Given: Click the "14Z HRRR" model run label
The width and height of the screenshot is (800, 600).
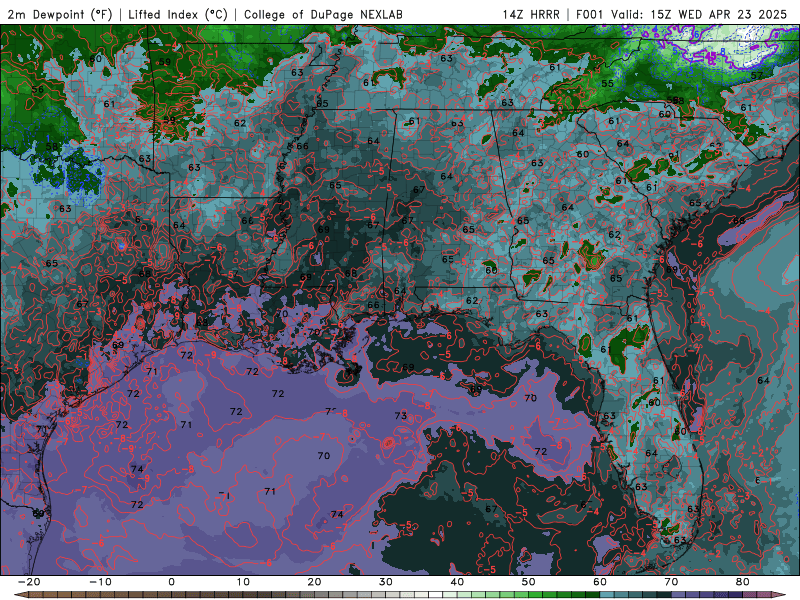Looking at the screenshot, I should click(531, 14).
